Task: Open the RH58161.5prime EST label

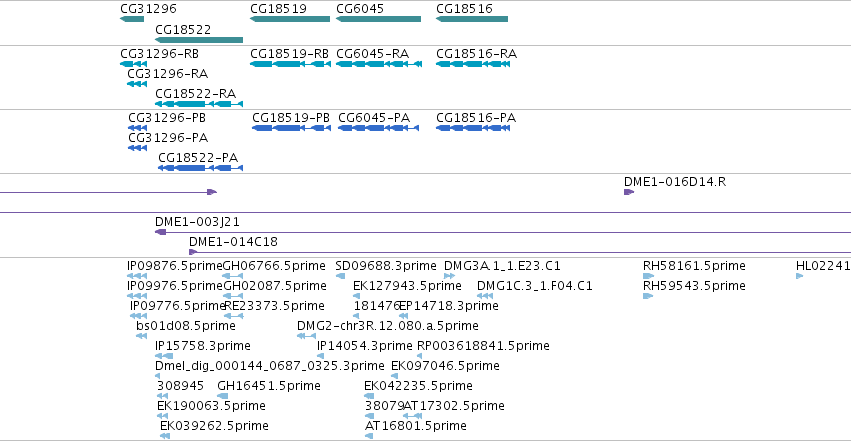Action: pyautogui.click(x=694, y=266)
